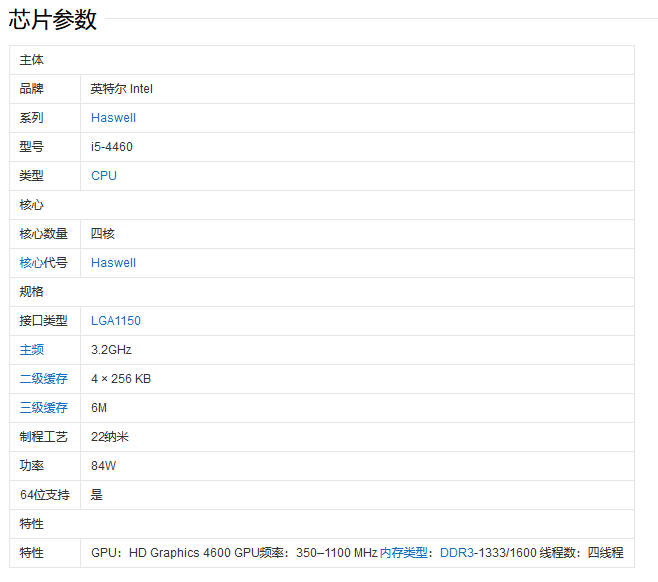Click the 品牌 row label

click(x=31, y=89)
